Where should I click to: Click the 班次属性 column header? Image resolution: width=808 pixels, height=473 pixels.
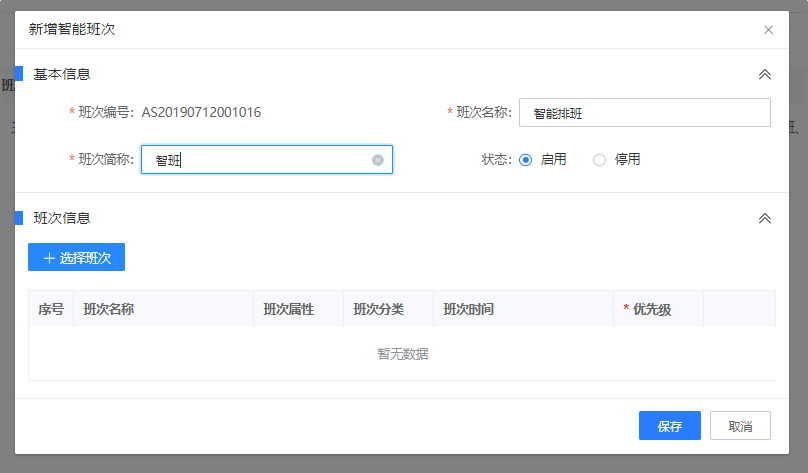point(289,309)
